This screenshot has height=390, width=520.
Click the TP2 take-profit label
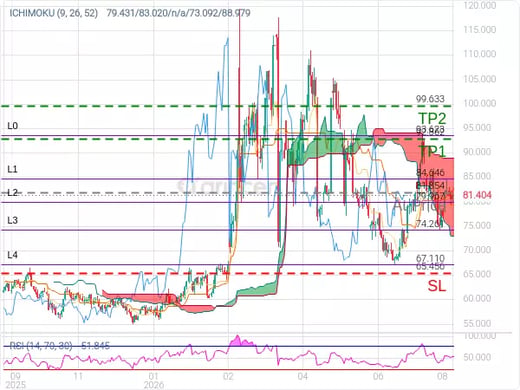[x=432, y=118]
